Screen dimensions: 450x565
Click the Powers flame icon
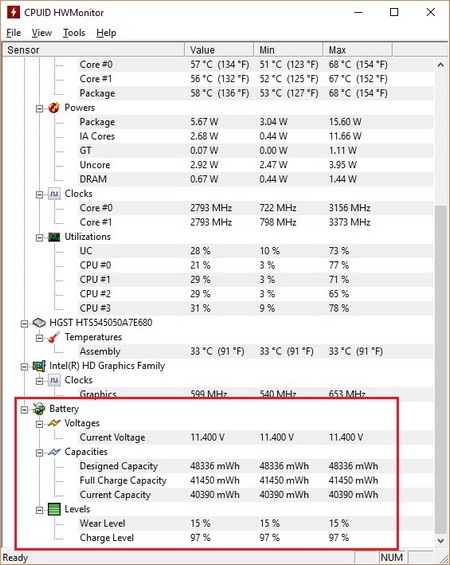coord(54,108)
